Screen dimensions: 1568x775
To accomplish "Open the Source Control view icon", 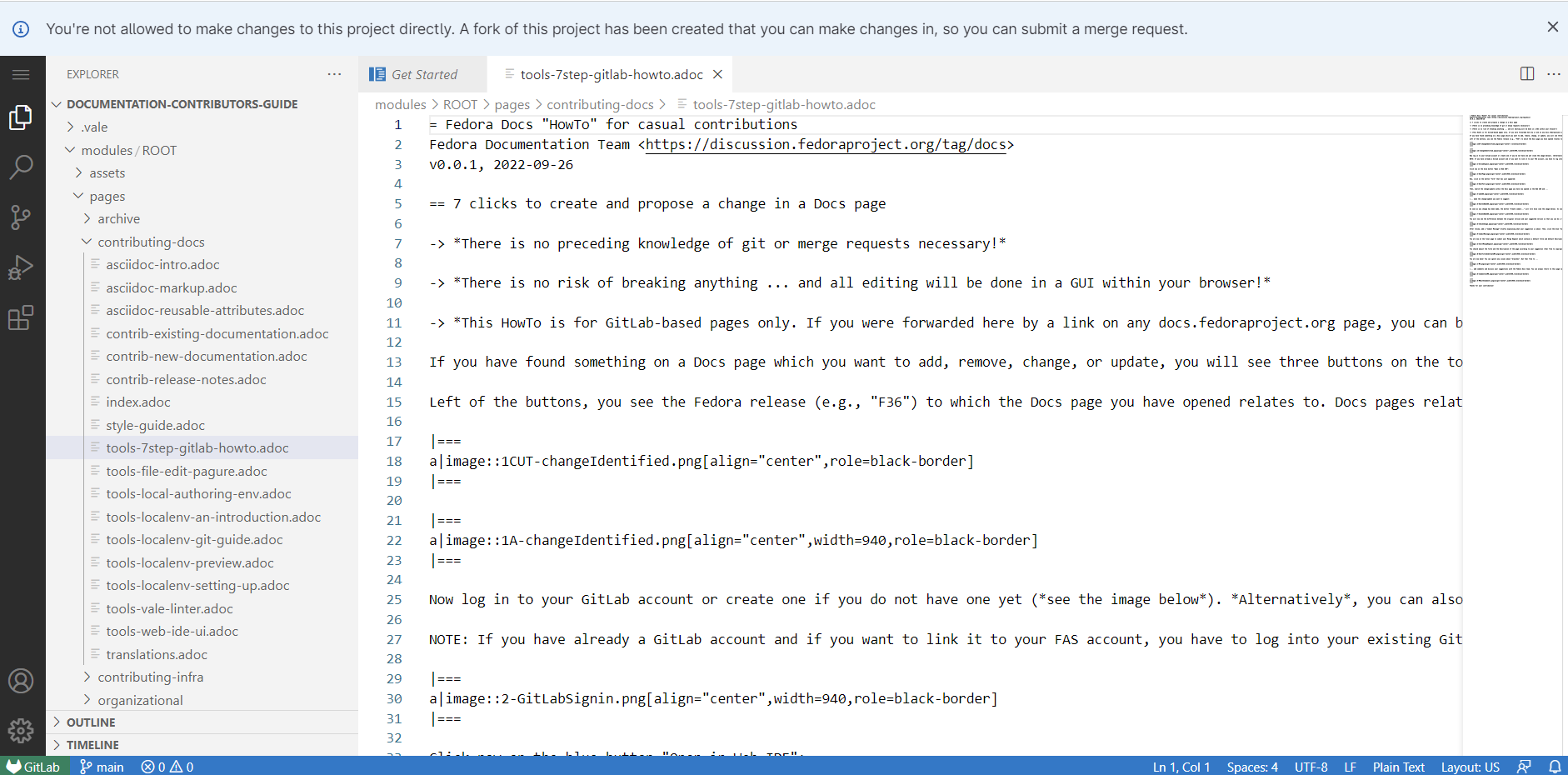I will coord(21,217).
